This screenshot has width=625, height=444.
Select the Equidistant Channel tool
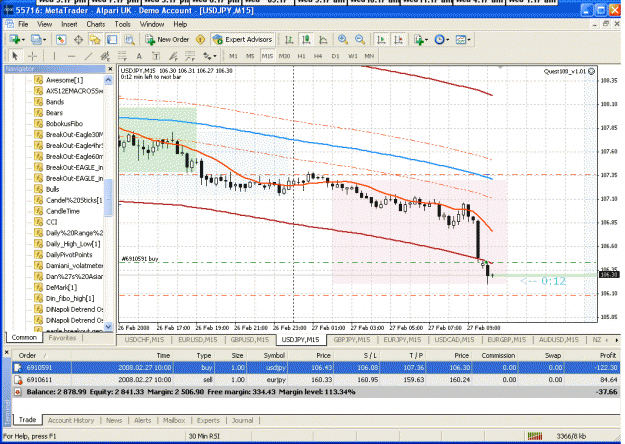(105, 56)
